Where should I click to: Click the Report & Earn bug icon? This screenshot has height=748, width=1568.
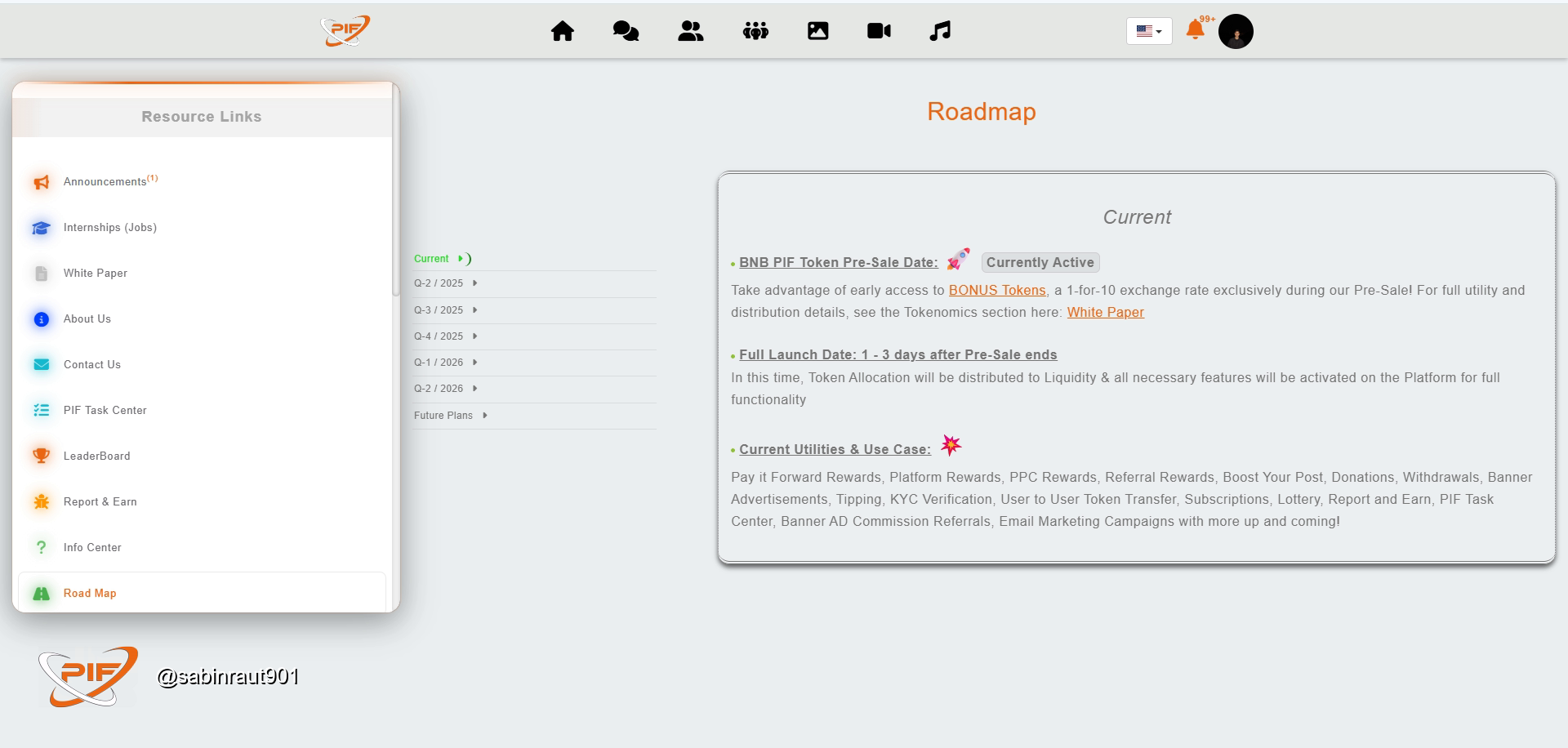click(42, 501)
